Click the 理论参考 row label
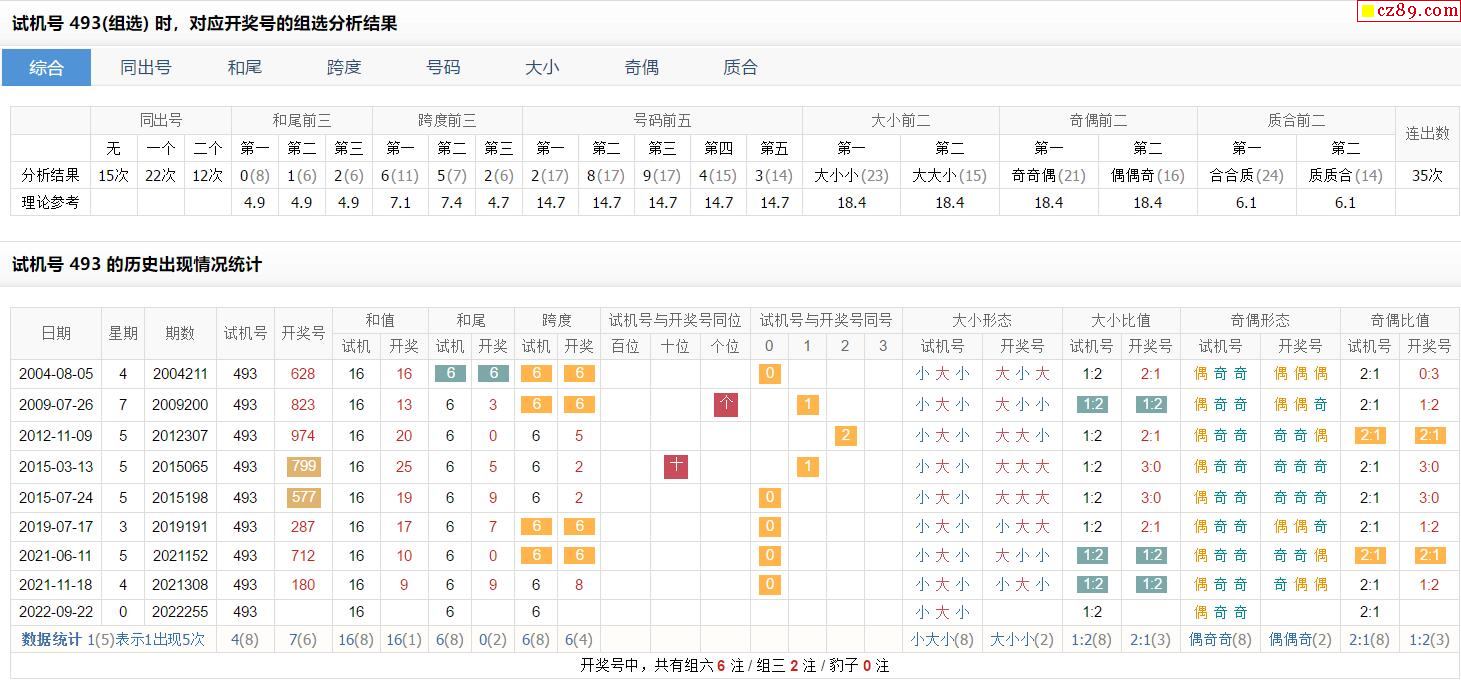 click(x=50, y=202)
